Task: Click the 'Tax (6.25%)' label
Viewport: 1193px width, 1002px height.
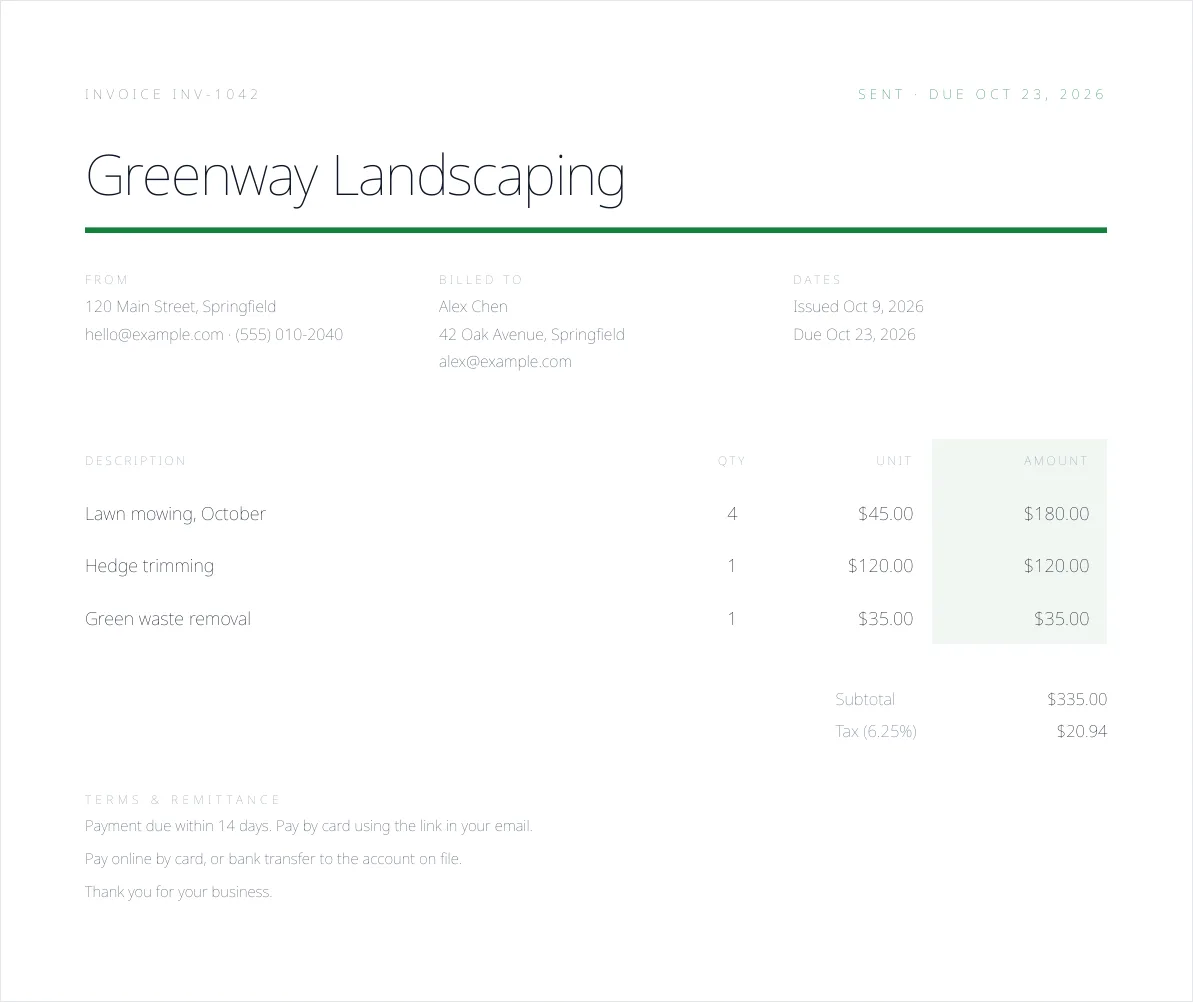Action: point(876,732)
